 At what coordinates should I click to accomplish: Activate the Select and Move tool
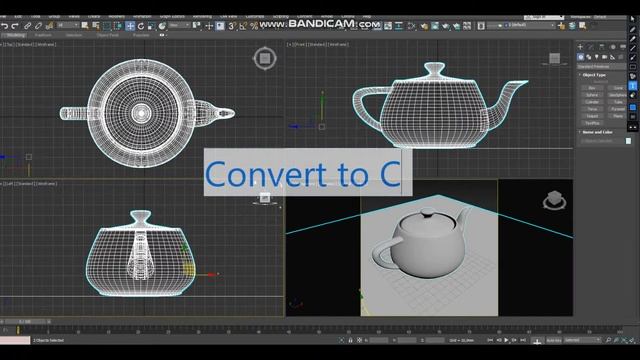click(130, 26)
